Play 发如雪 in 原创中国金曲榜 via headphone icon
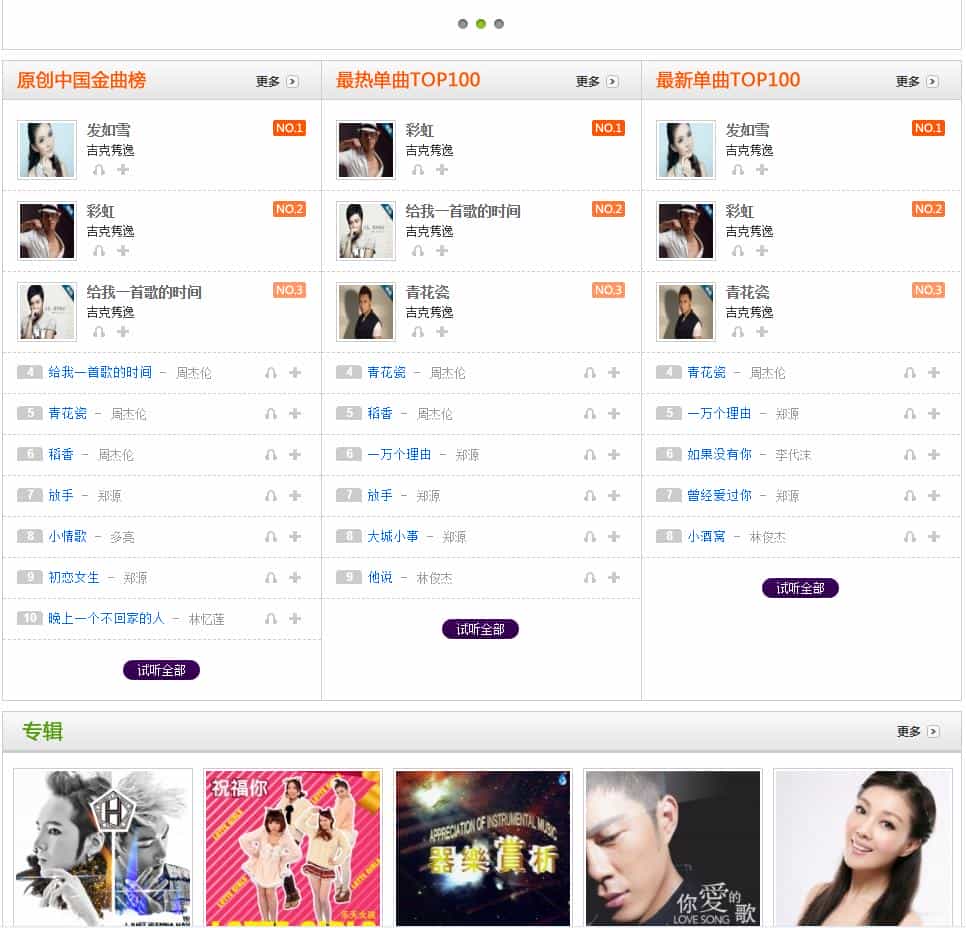 click(x=99, y=169)
